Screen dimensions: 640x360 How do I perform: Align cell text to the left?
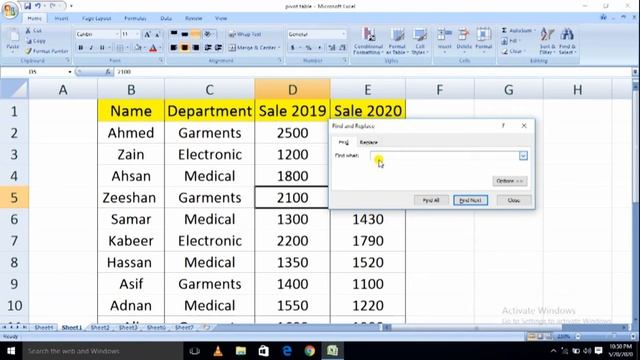click(174, 48)
